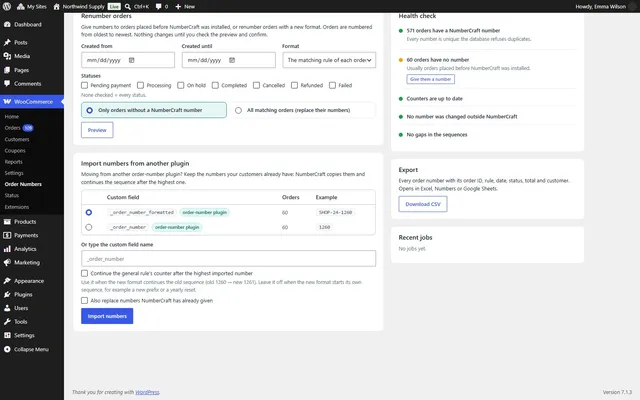Click the WooCommerce logo icon
Image resolution: width=640 pixels, height=400 pixels.
[7, 102]
